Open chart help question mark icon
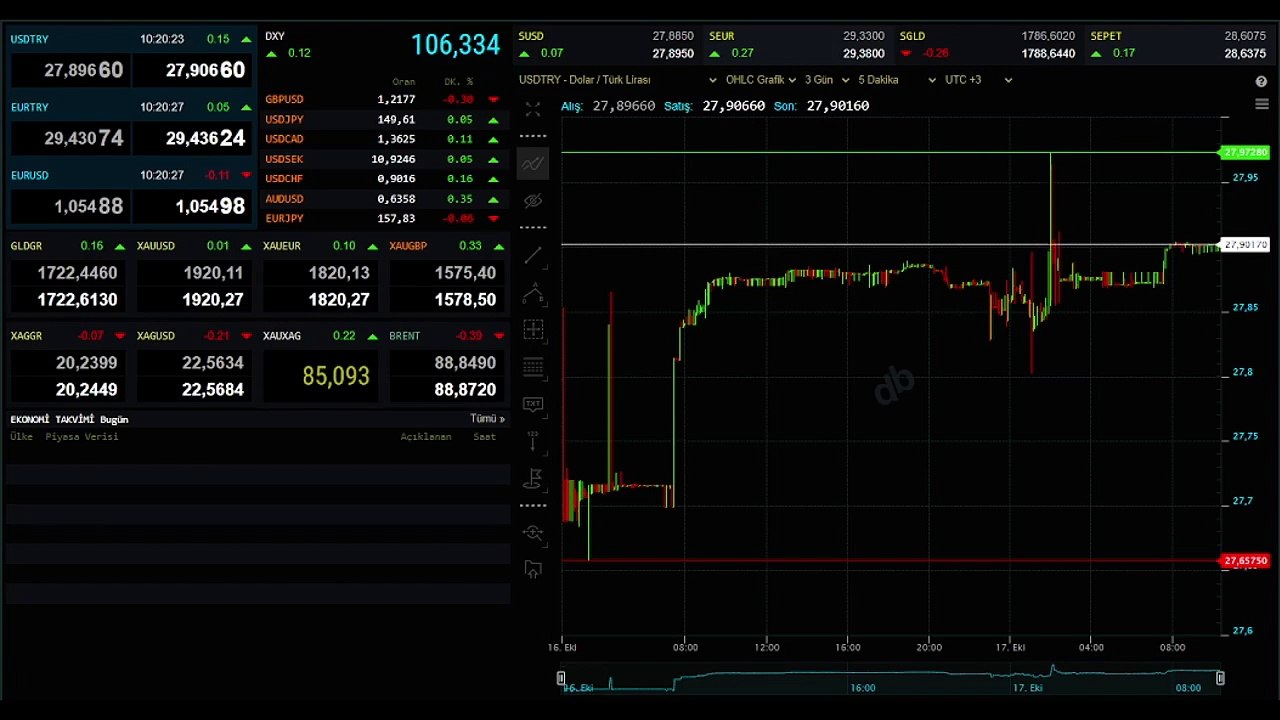Screen dimensions: 1280x720 (1261, 81)
